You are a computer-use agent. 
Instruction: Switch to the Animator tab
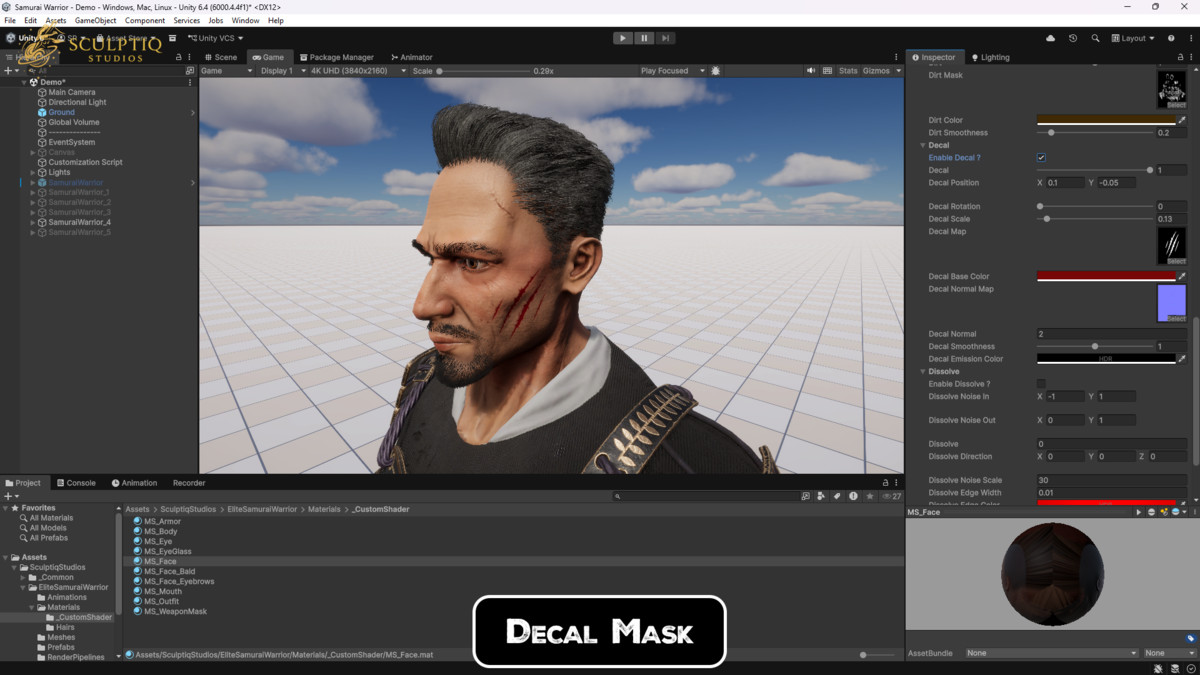coord(412,57)
